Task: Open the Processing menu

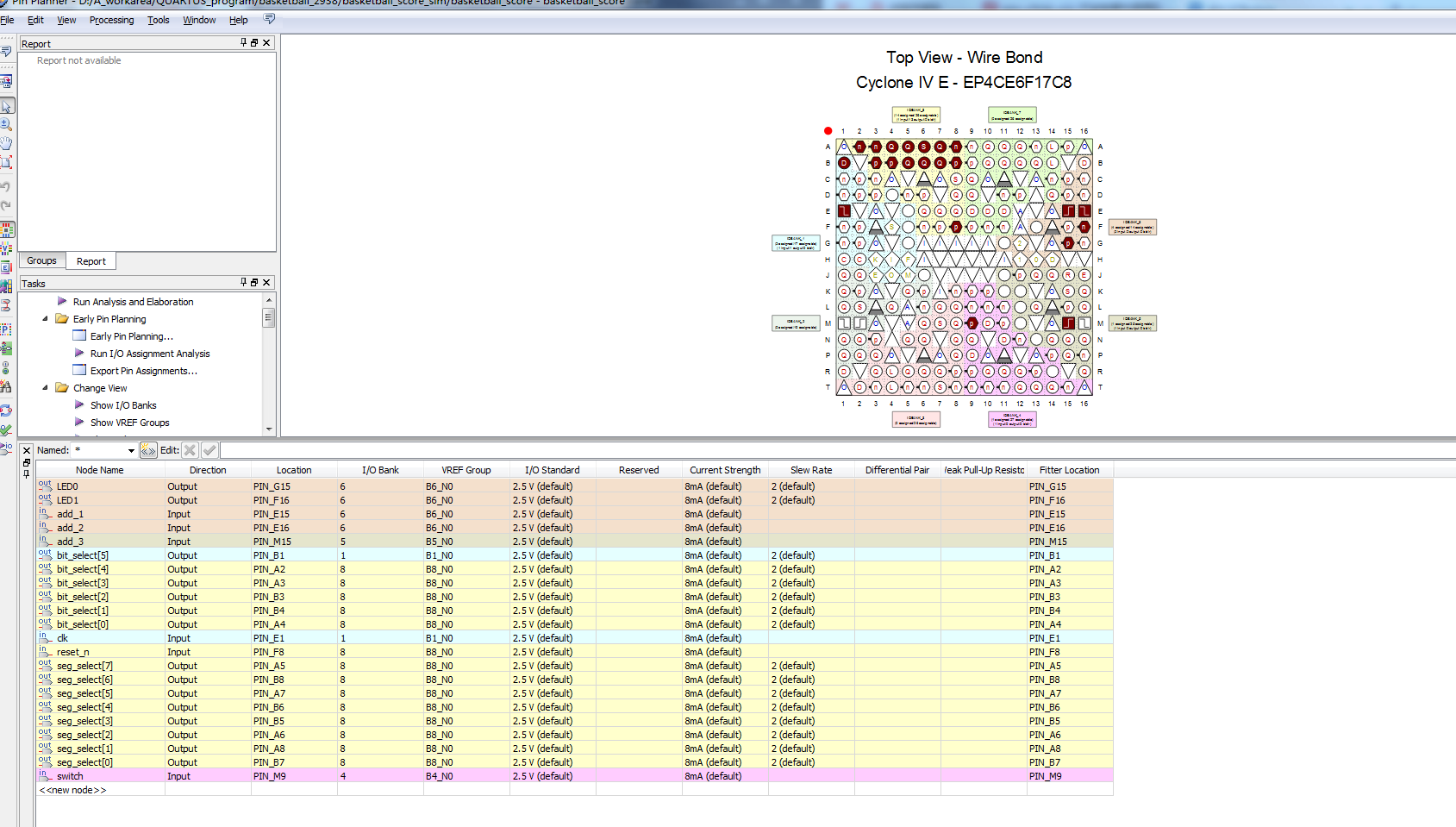Action: (111, 20)
